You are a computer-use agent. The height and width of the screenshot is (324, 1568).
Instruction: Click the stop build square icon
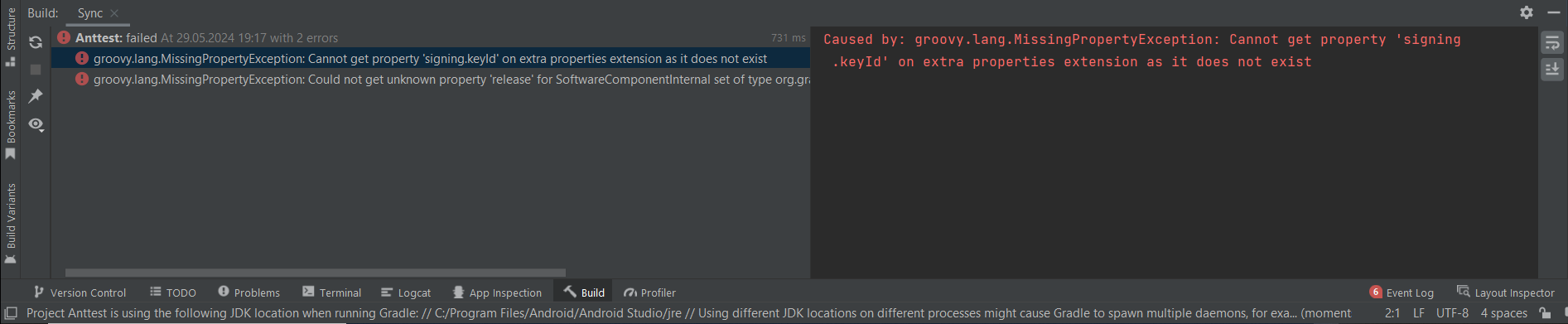tap(36, 70)
